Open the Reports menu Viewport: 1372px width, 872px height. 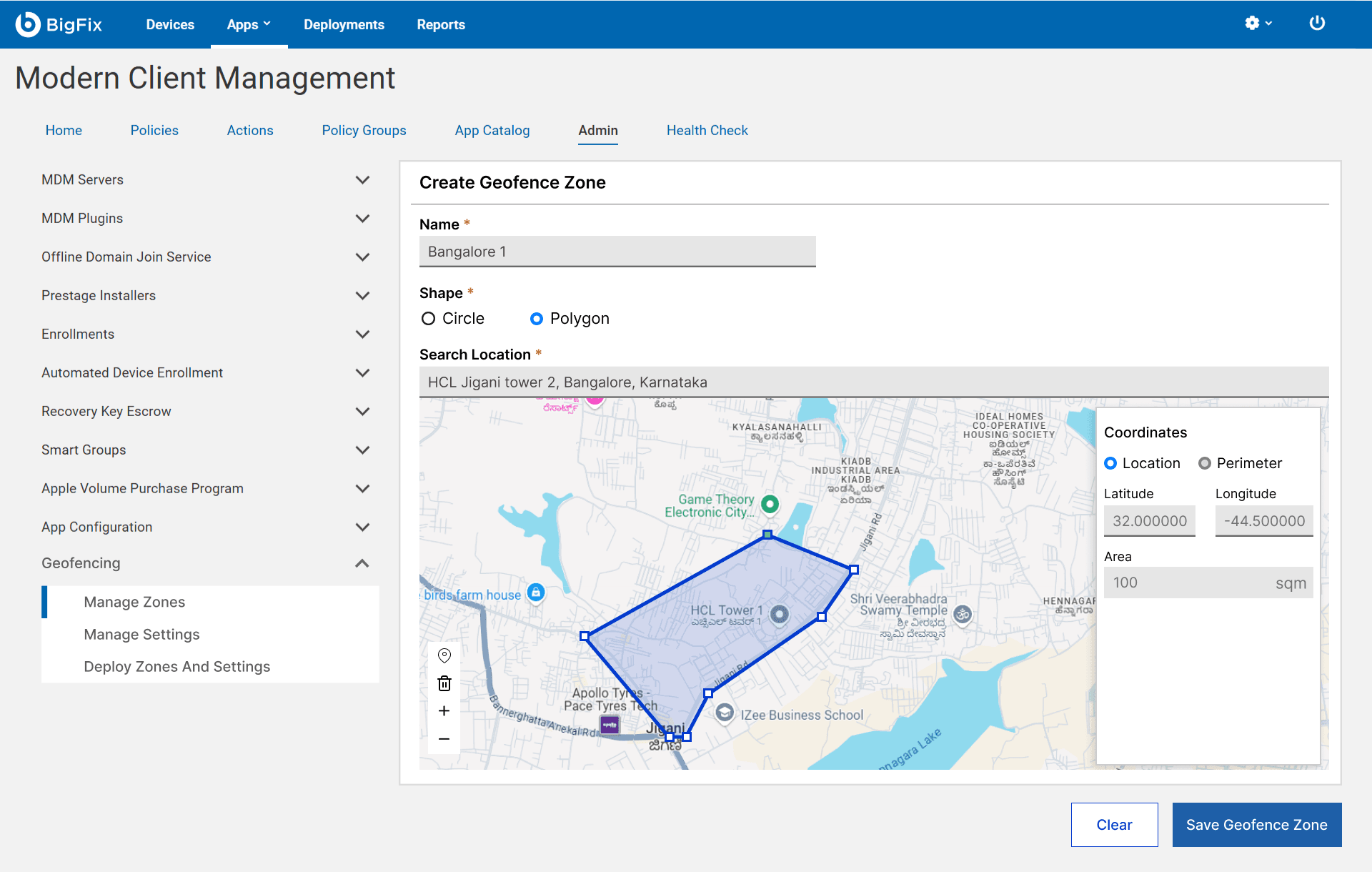441,24
